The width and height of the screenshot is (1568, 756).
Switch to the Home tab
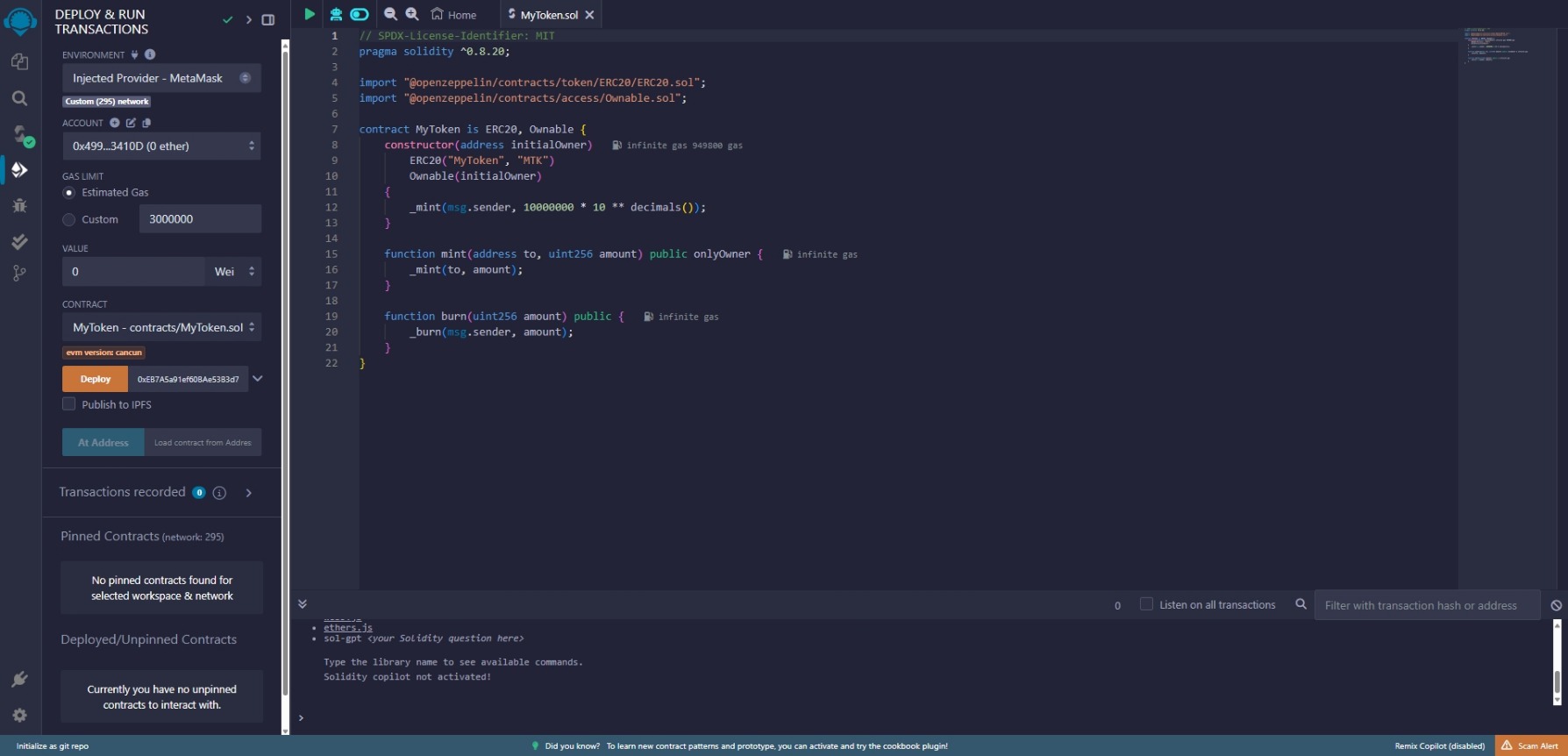point(454,15)
